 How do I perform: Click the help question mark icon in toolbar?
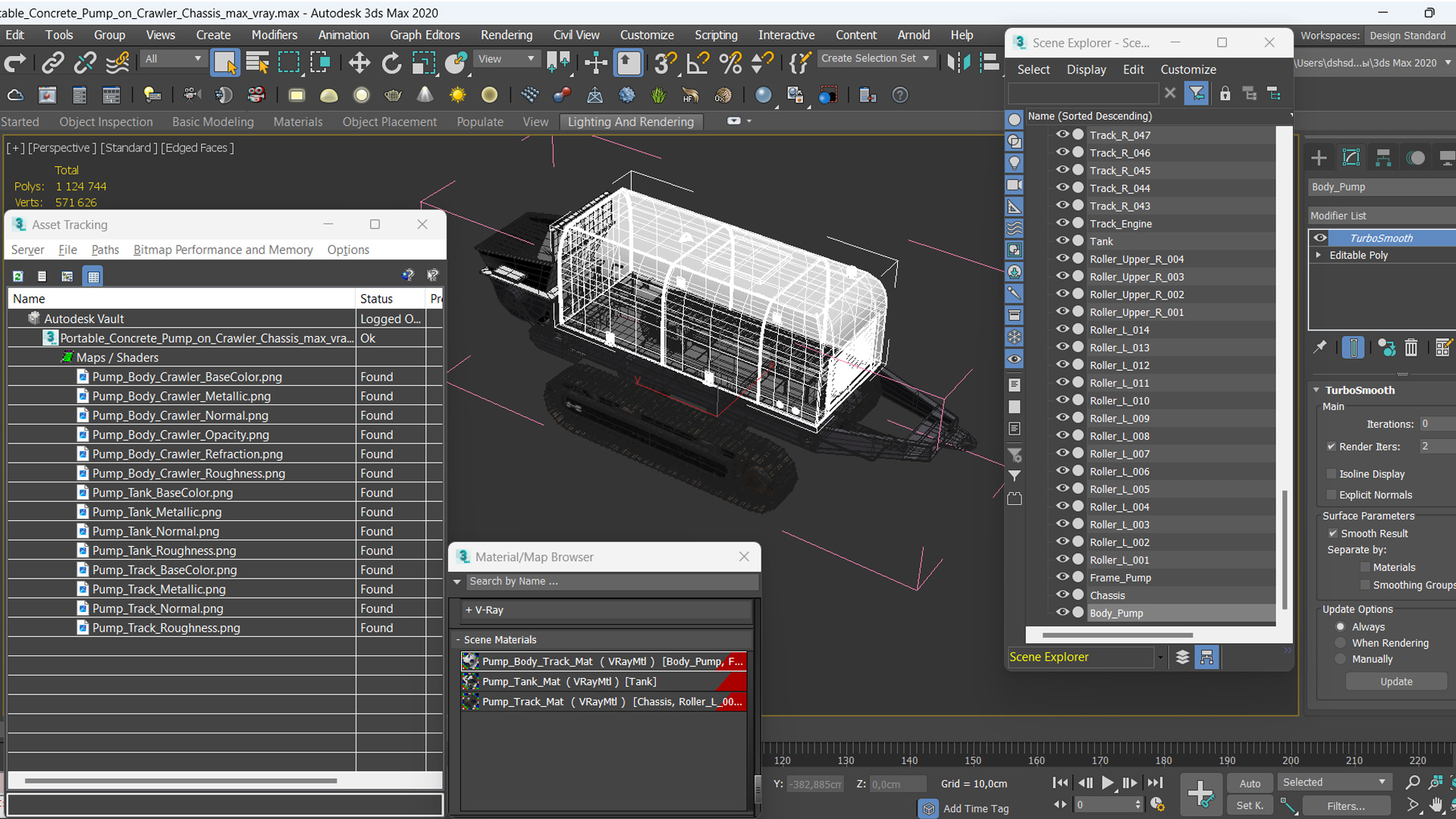(900, 96)
